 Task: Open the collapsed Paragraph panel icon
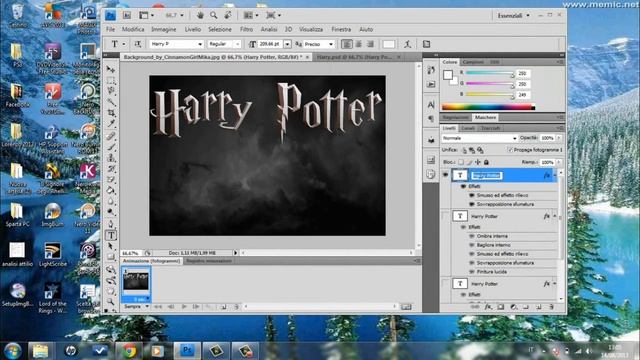(431, 119)
